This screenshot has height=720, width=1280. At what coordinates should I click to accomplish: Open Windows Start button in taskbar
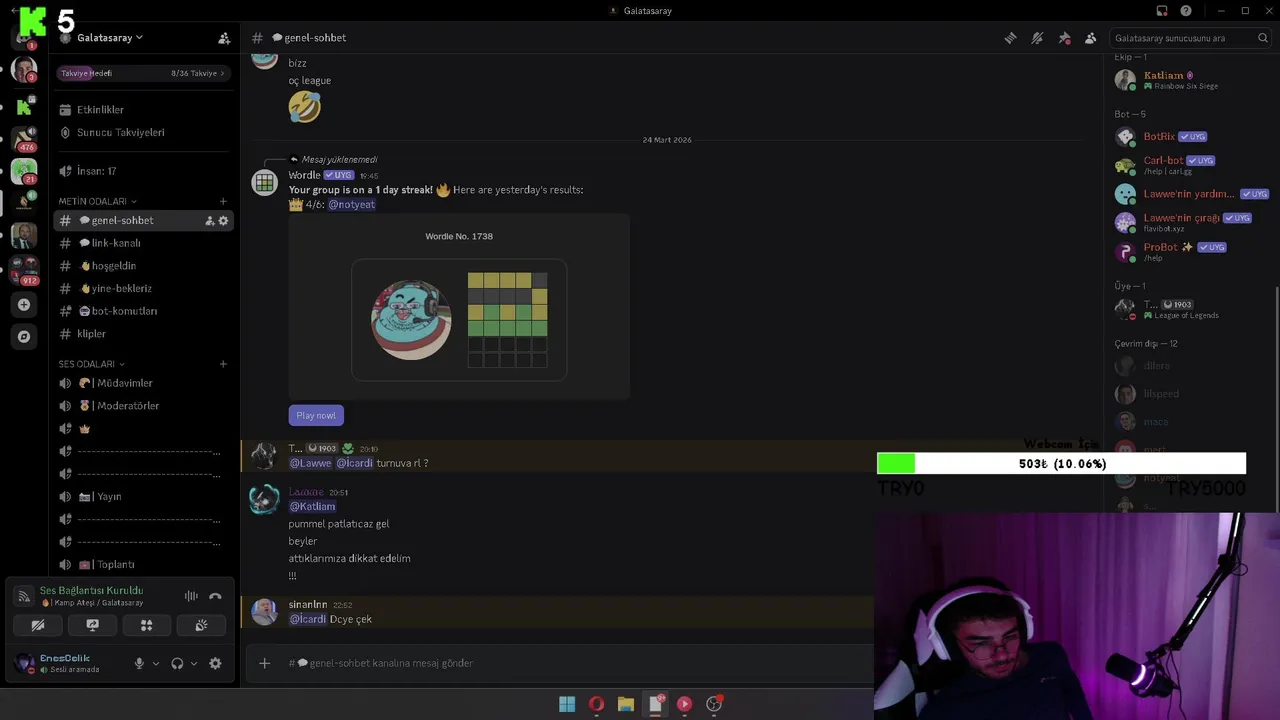point(567,704)
